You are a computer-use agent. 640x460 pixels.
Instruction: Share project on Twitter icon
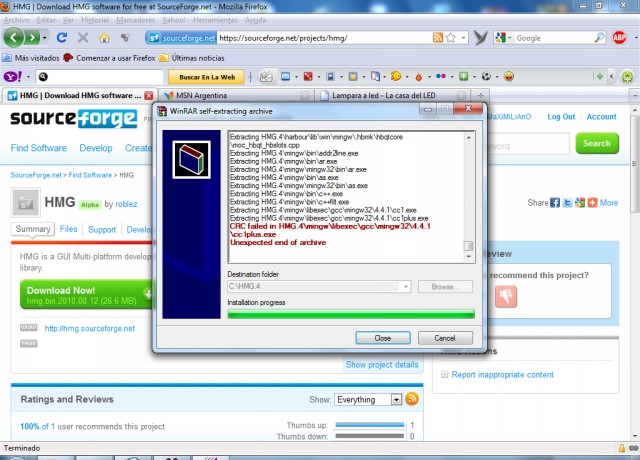(x=567, y=203)
